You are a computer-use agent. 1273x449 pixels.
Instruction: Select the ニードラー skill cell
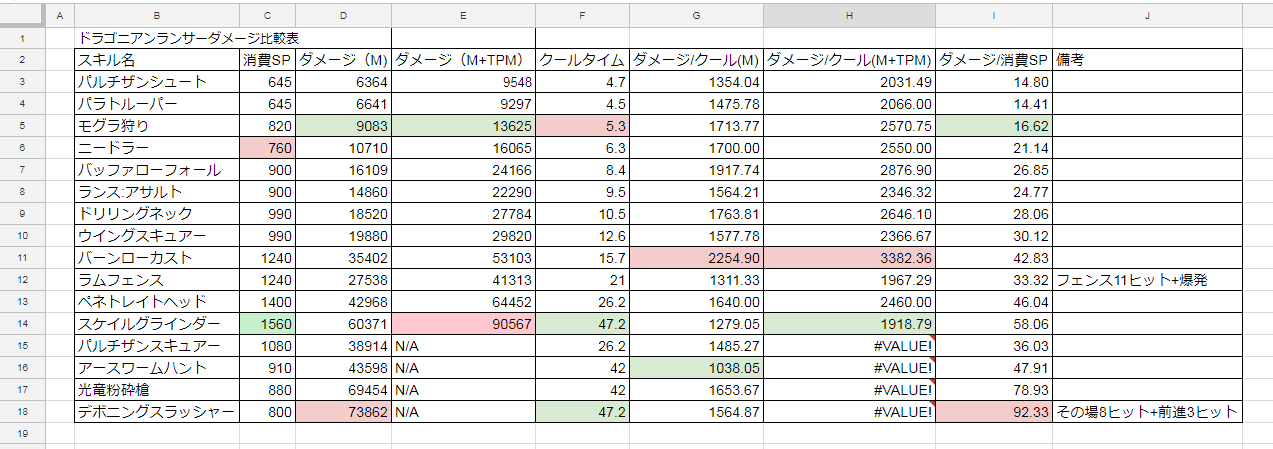[x=157, y=148]
